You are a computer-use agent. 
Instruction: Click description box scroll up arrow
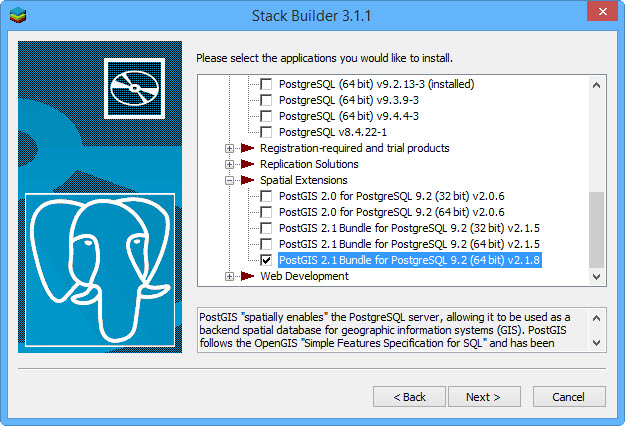597,318
